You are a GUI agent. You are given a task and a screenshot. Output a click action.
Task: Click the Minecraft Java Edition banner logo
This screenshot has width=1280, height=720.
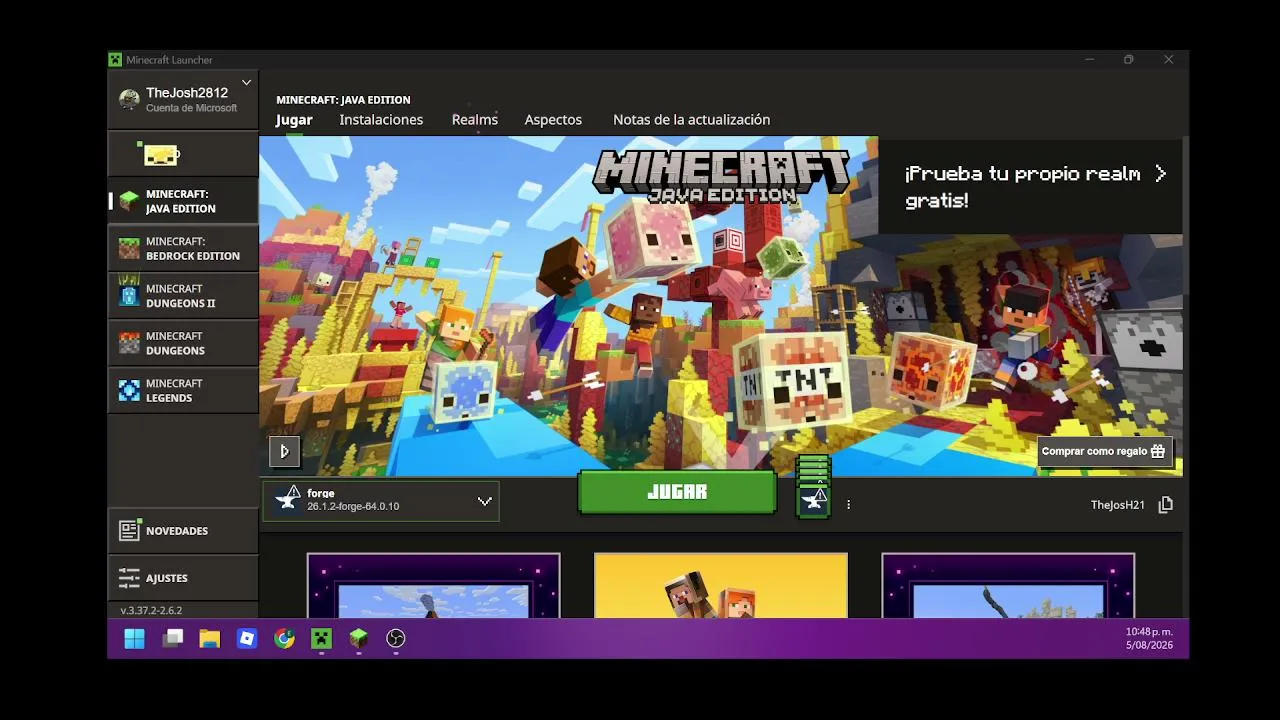tap(721, 177)
